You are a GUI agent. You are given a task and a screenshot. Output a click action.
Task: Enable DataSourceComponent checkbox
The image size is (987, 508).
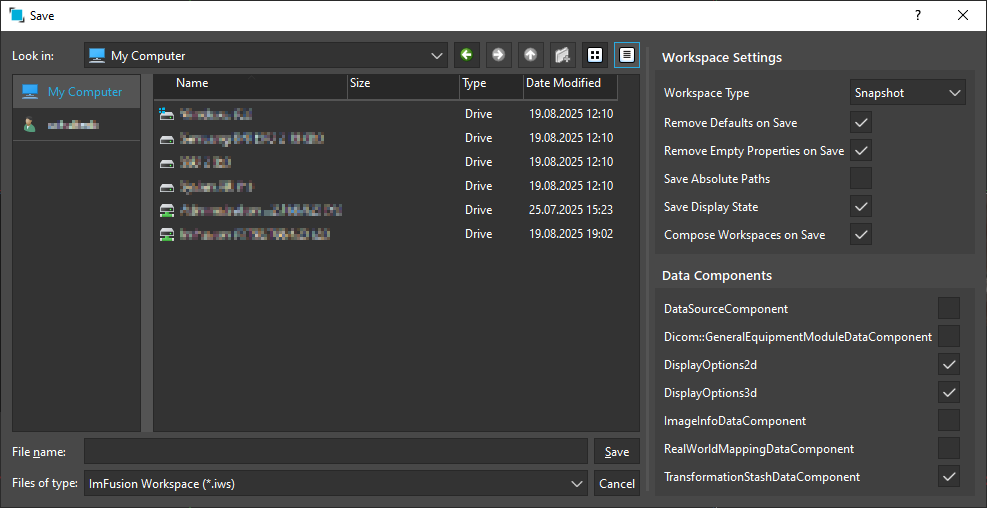click(949, 308)
